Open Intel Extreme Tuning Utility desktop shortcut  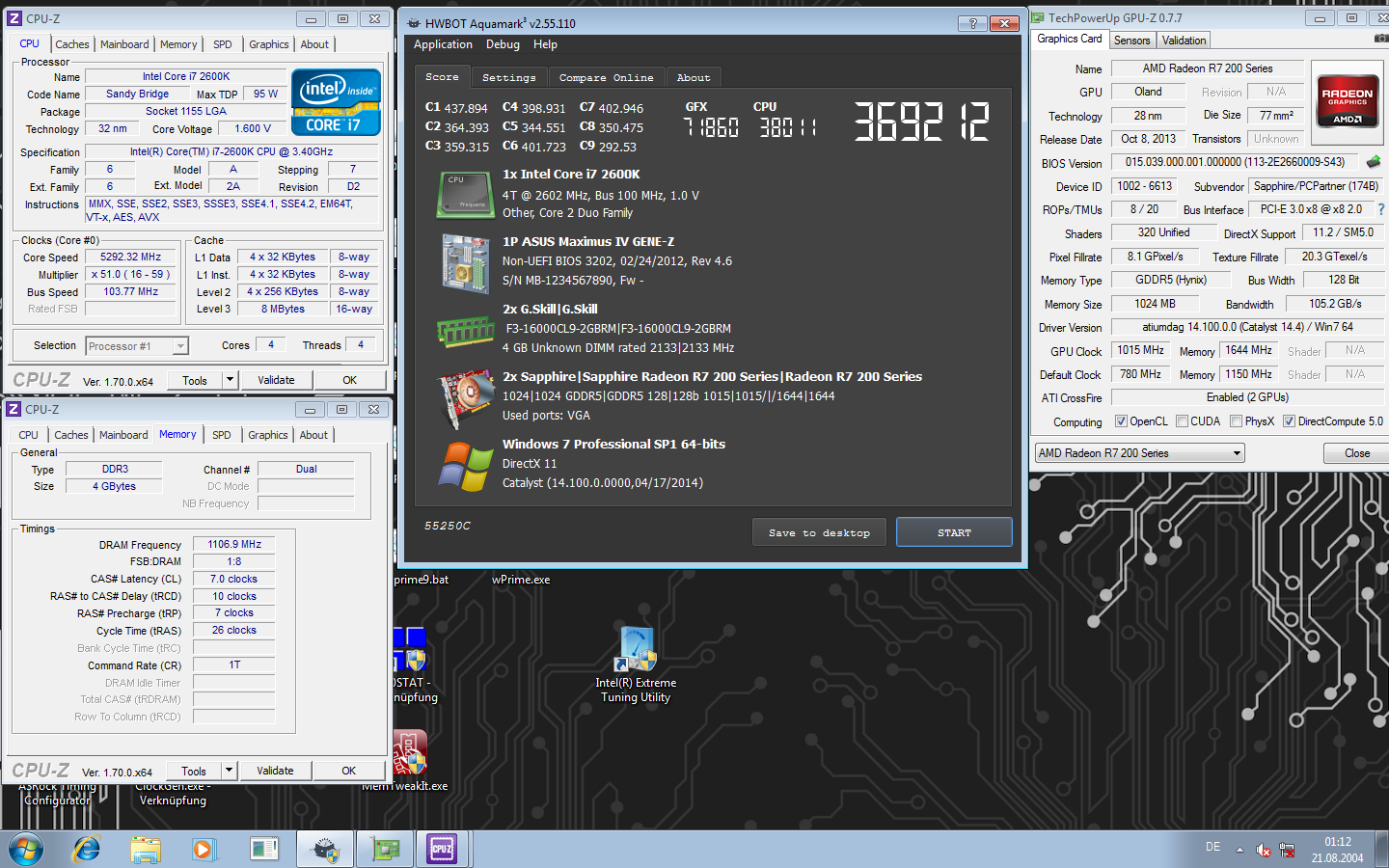[636, 665]
